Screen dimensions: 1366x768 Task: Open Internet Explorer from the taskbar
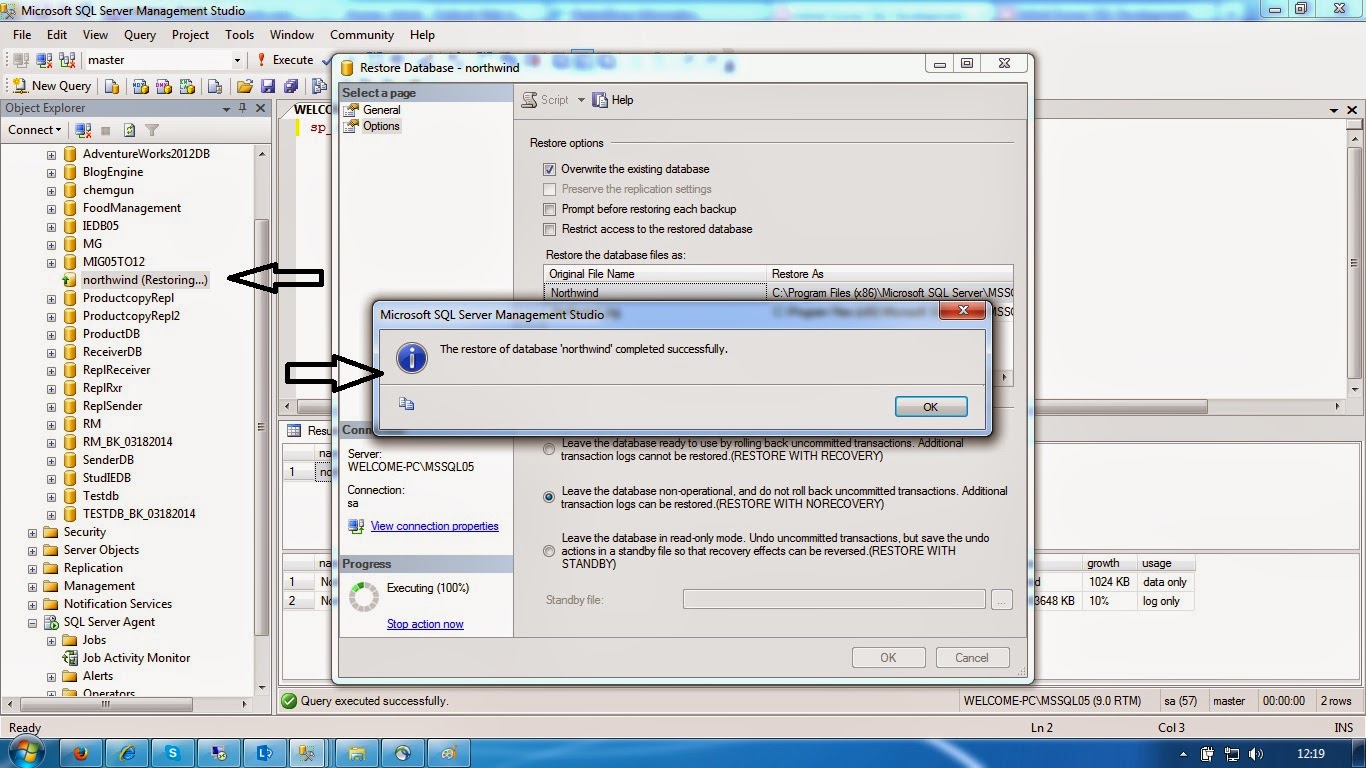[x=127, y=753]
